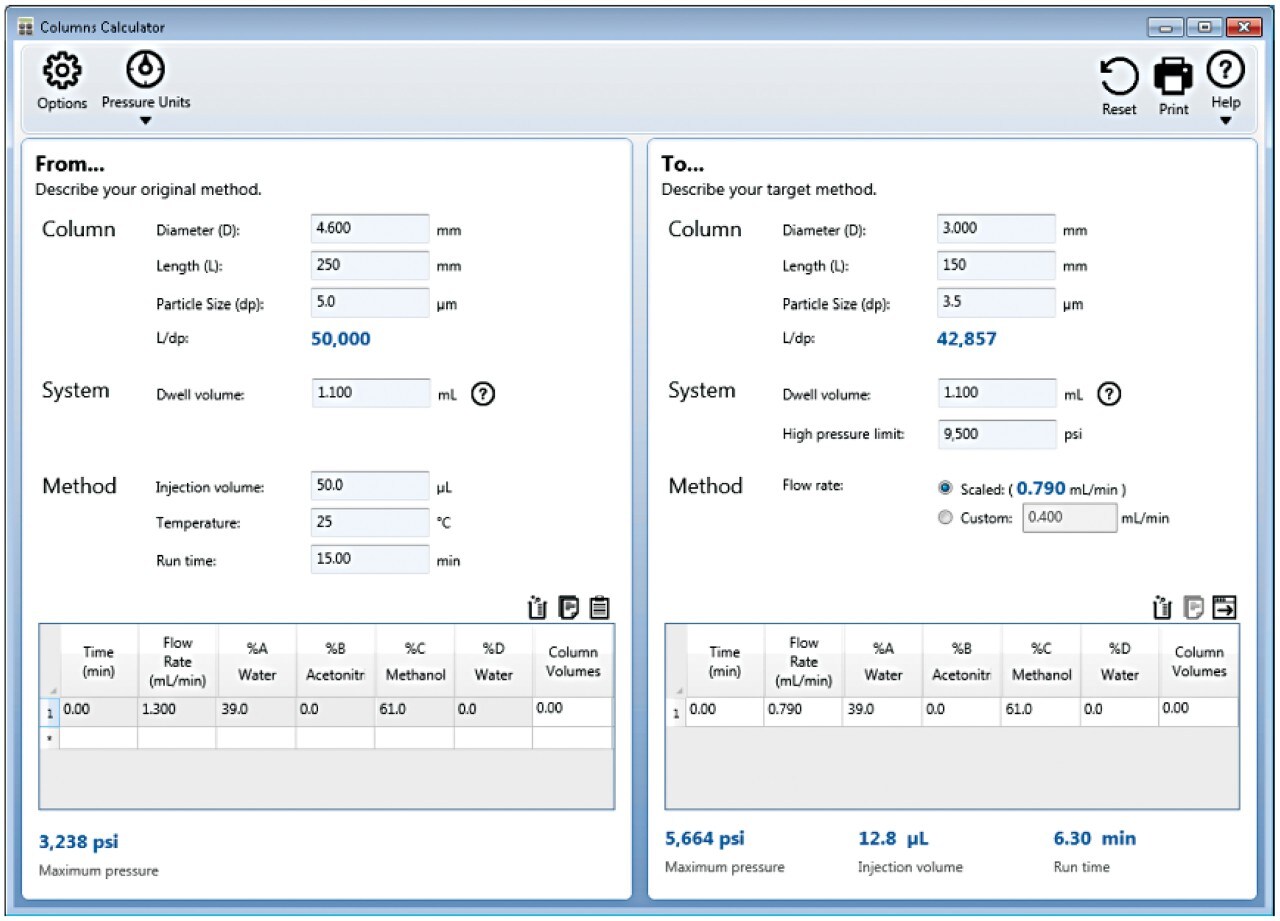This screenshot has height=921, width=1280.
Task: Open the Options gear icon
Action: 62,72
